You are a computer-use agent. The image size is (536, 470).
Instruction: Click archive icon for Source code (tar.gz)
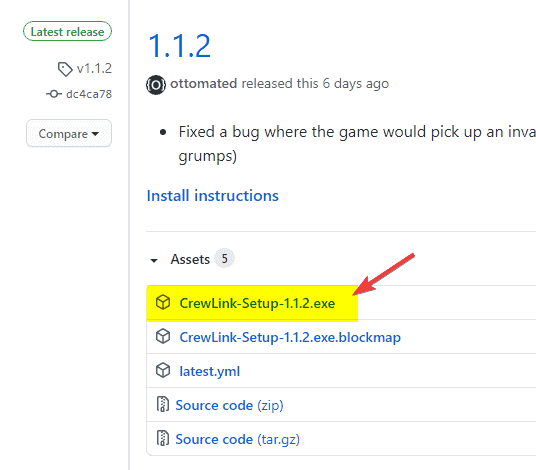pyautogui.click(x=163, y=438)
